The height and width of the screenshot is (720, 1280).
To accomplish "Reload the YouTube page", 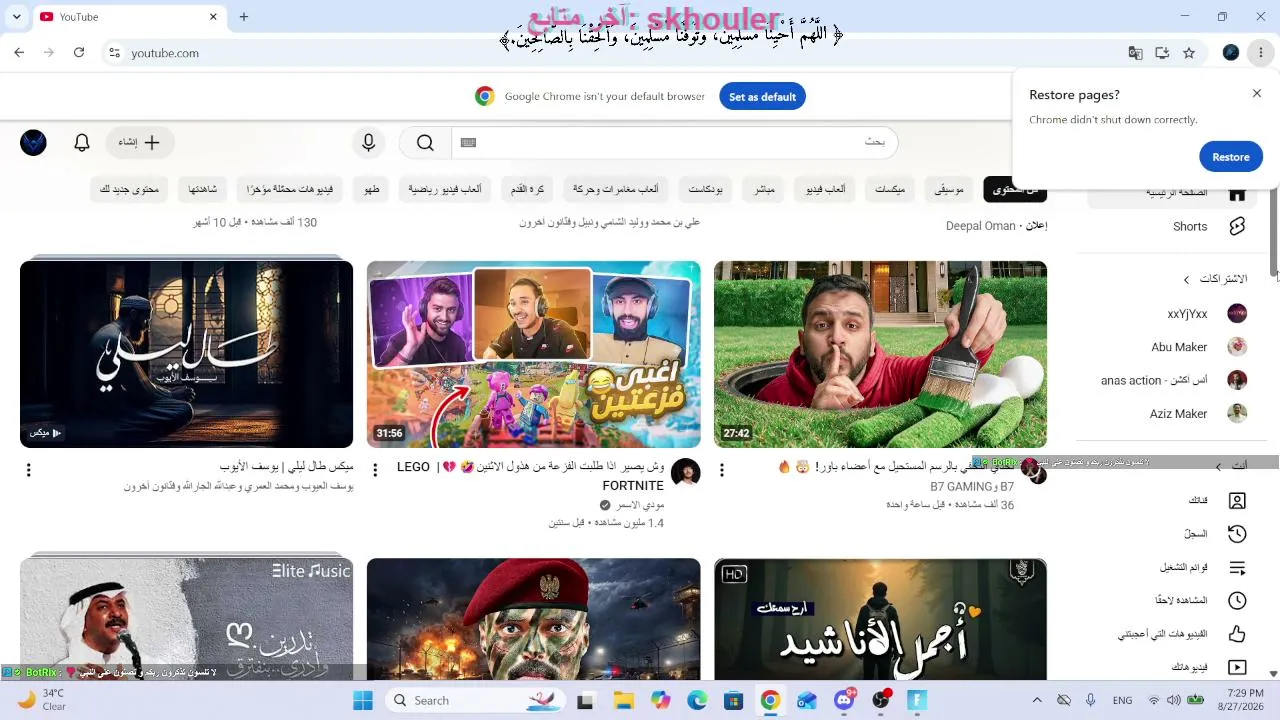I will [79, 53].
